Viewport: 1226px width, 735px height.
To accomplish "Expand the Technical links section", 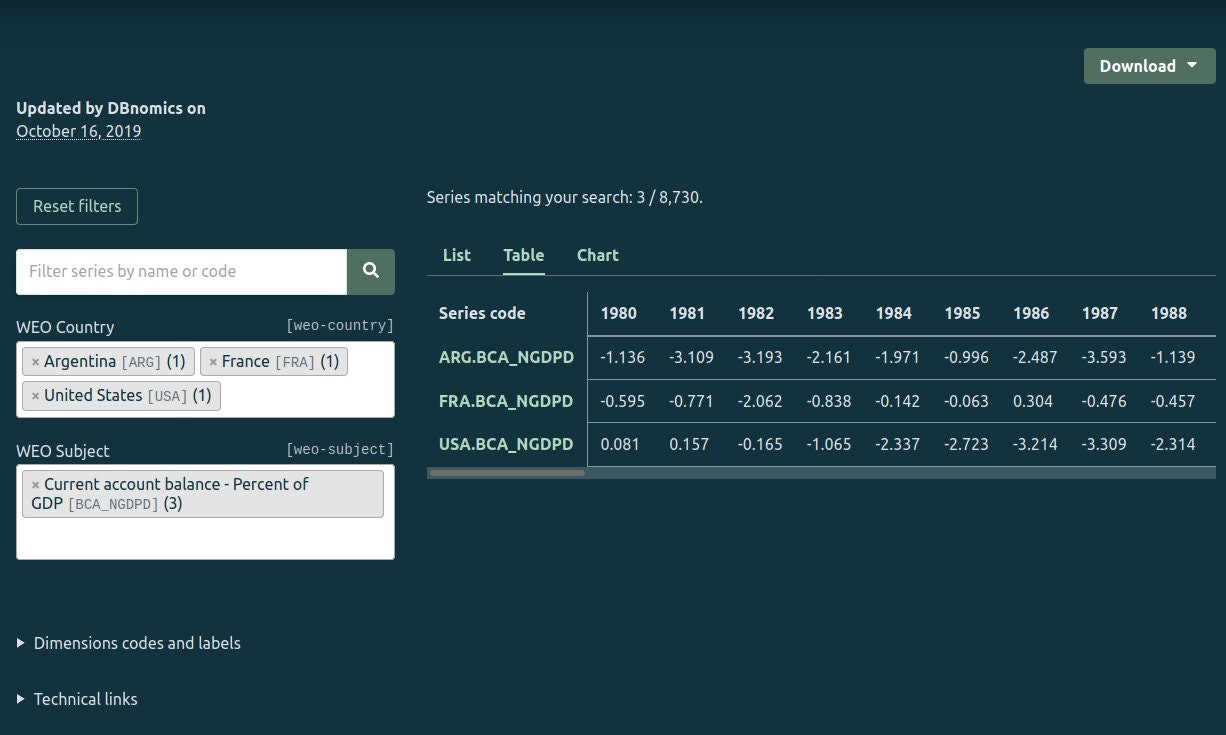I will pyautogui.click(x=77, y=699).
